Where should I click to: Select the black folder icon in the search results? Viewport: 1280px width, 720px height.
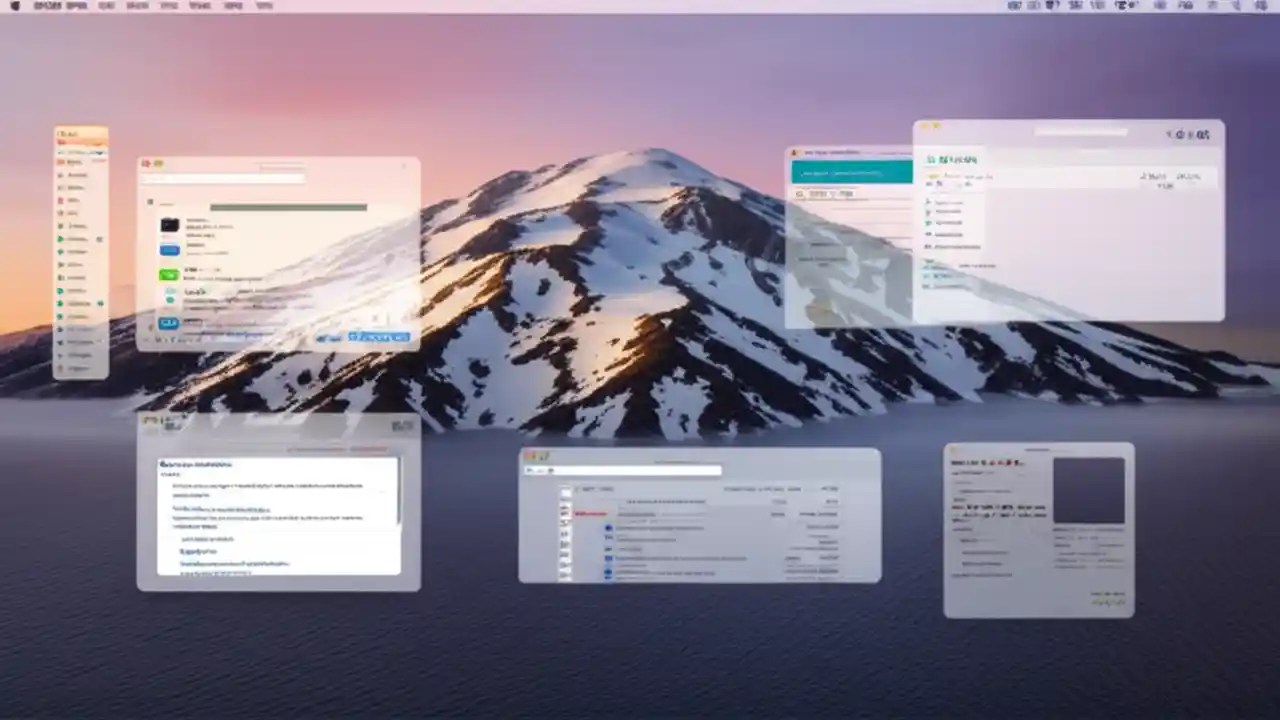pos(169,225)
